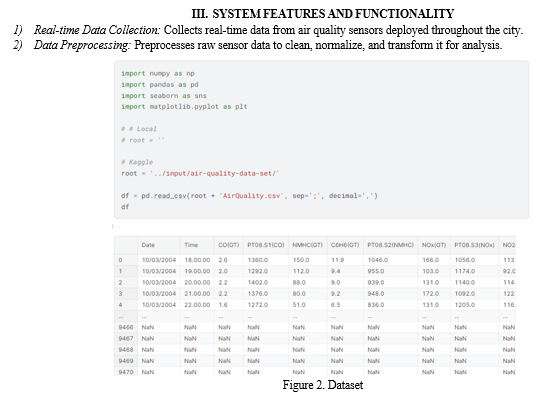Click row index '9470'
552x409 pixels.
click(x=126, y=372)
